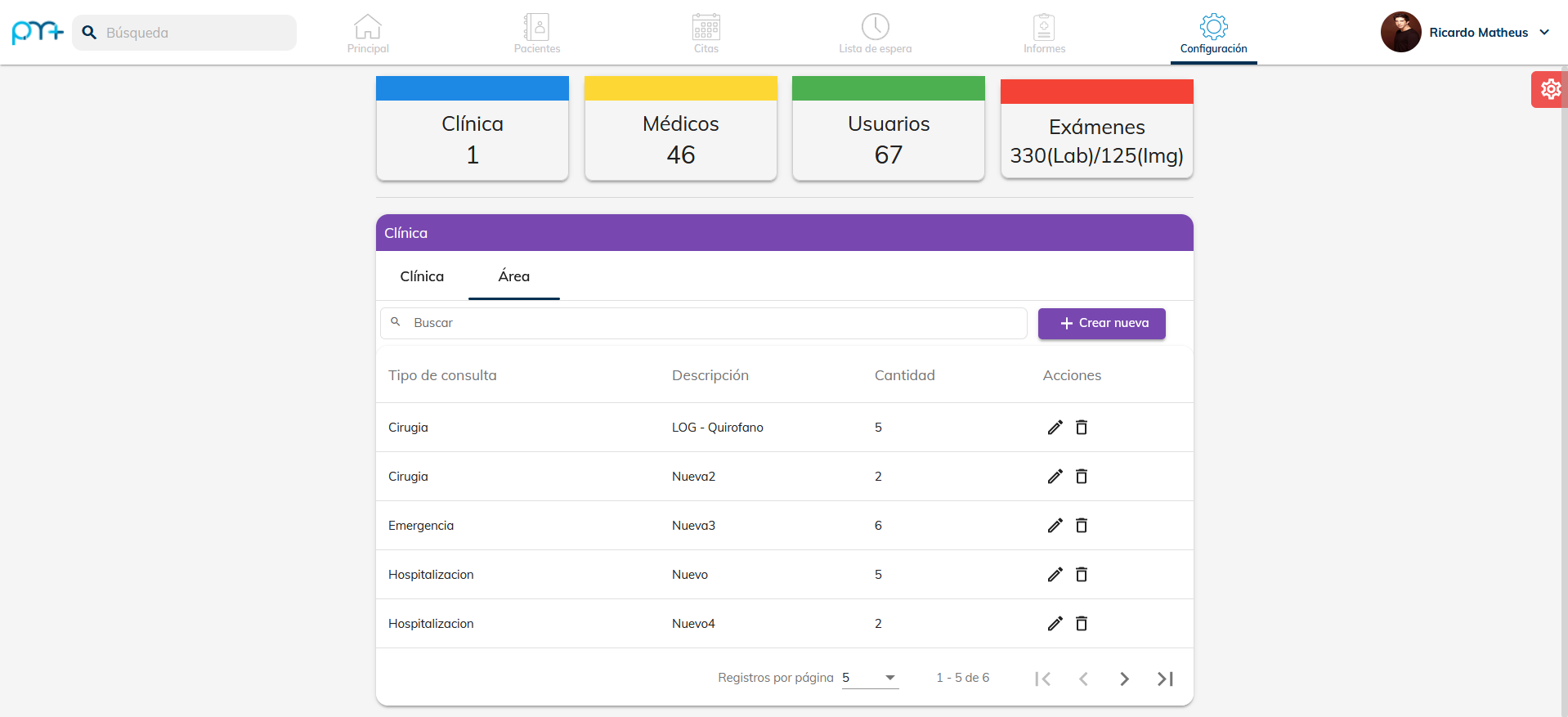Screen dimensions: 1568x717
Task: Switch to the Clínica tab
Action: pyautogui.click(x=422, y=276)
